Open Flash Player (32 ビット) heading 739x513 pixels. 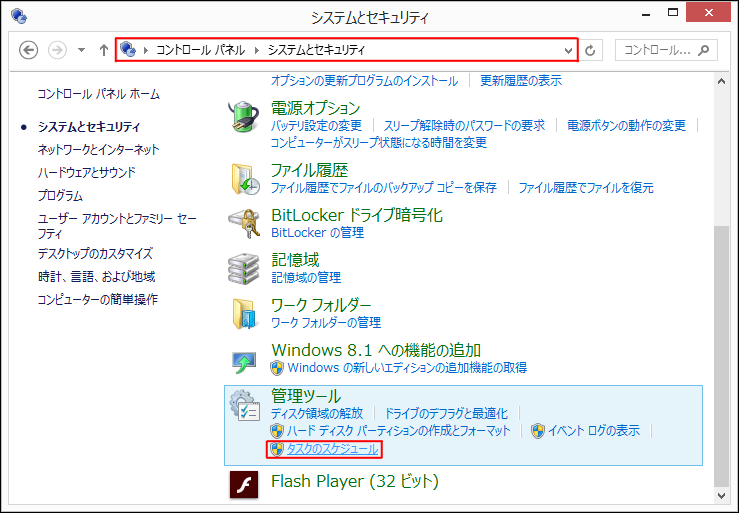click(x=355, y=481)
